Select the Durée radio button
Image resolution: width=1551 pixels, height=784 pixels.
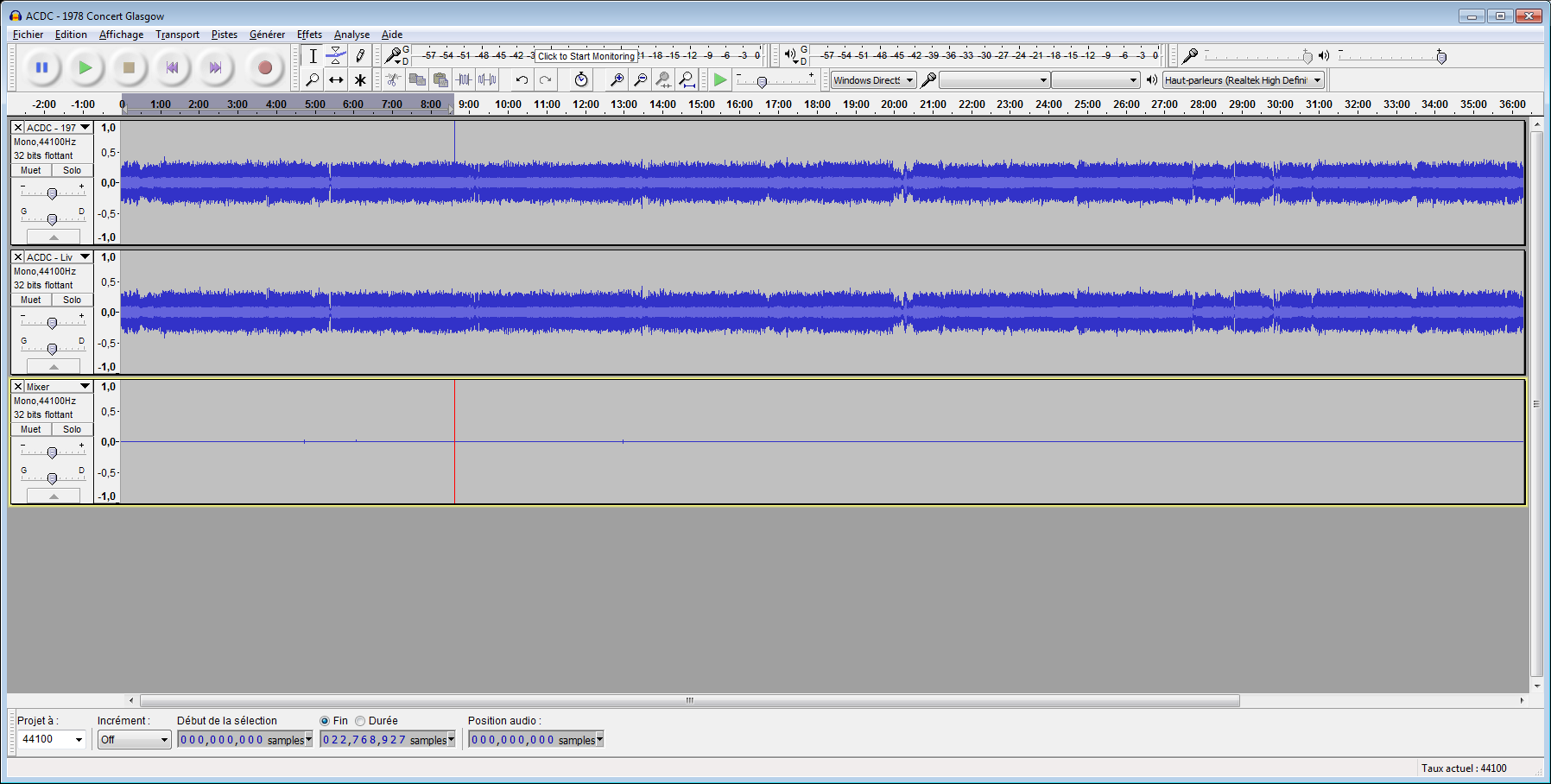pyautogui.click(x=360, y=721)
